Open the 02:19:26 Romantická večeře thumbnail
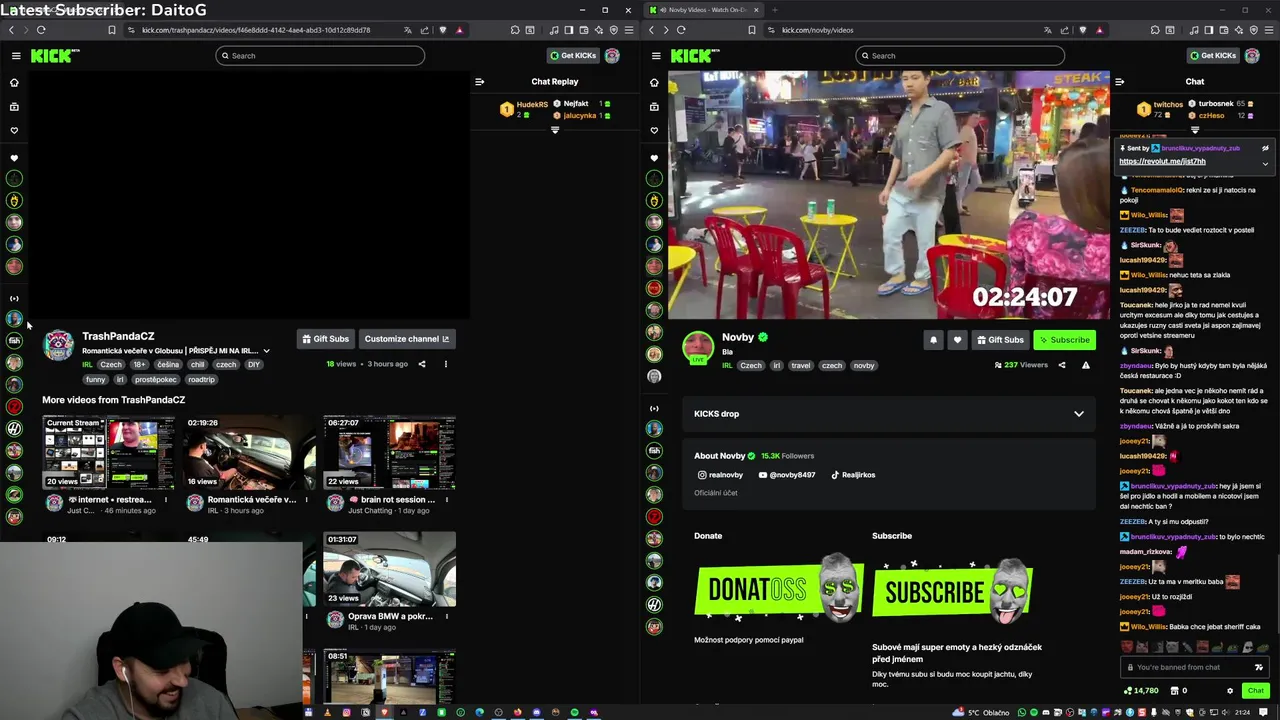The height and width of the screenshot is (720, 1280). (249, 453)
